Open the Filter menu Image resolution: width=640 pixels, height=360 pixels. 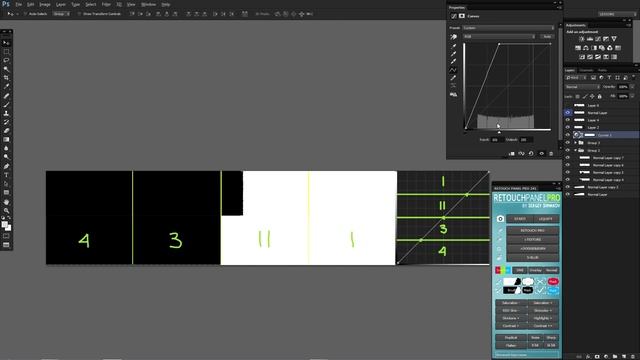point(106,4)
